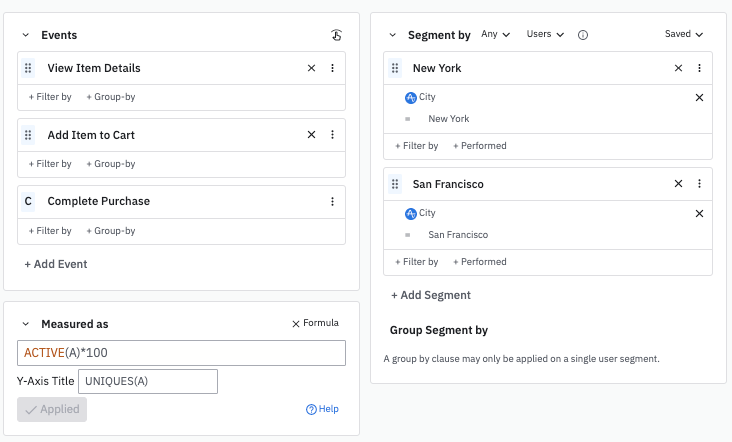Viewport: 732px width, 442px height.
Task: Remove the New York segment
Action: (x=678, y=68)
